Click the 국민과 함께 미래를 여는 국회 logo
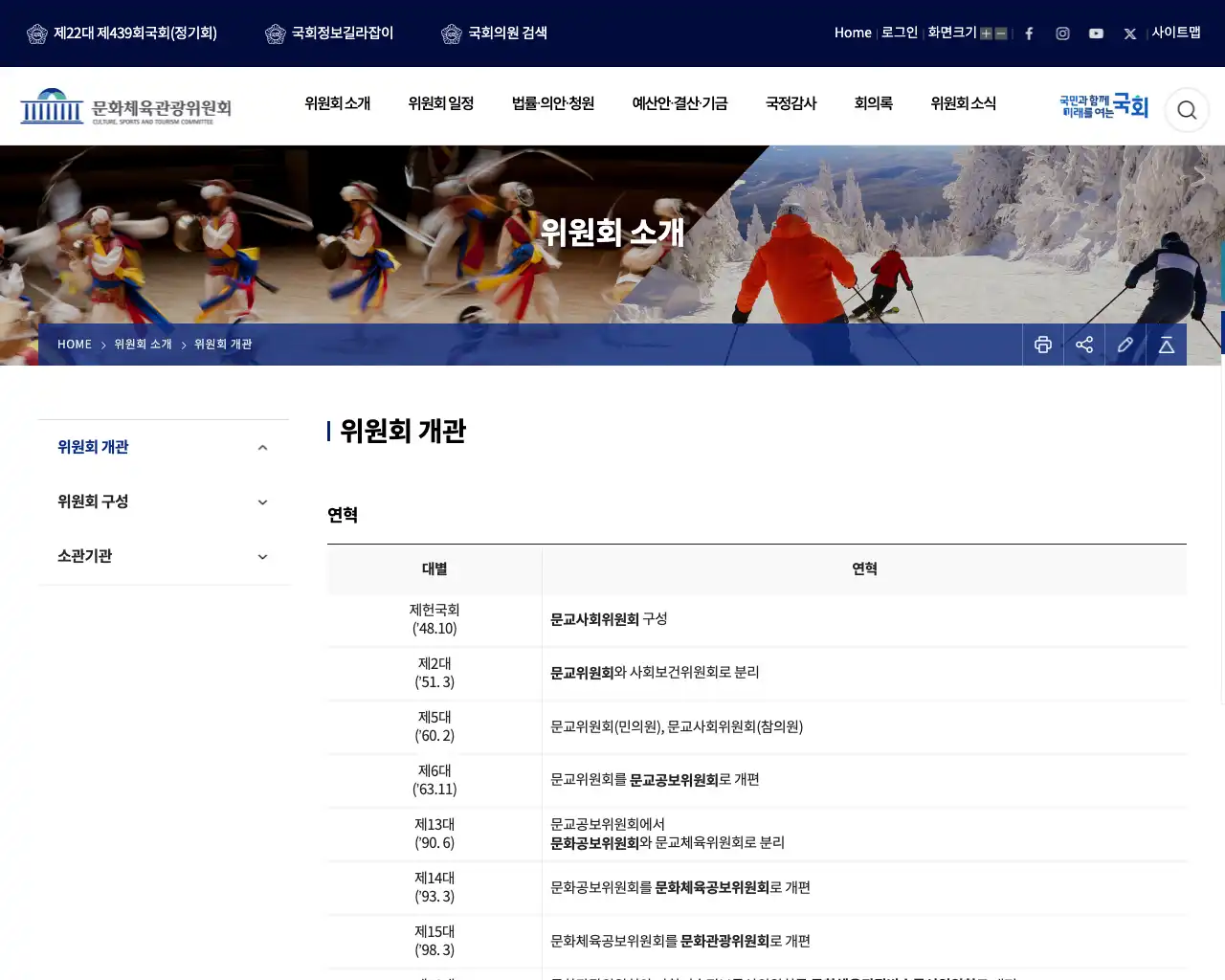Image resolution: width=1225 pixels, height=980 pixels. coord(1103,106)
